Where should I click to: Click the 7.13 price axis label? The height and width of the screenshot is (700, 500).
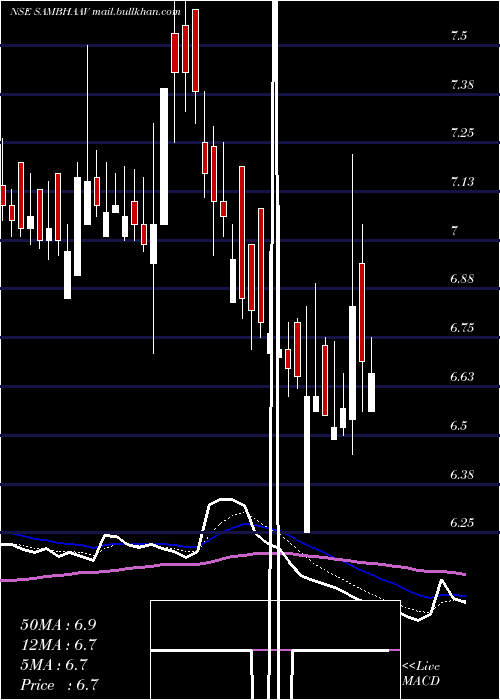click(462, 182)
